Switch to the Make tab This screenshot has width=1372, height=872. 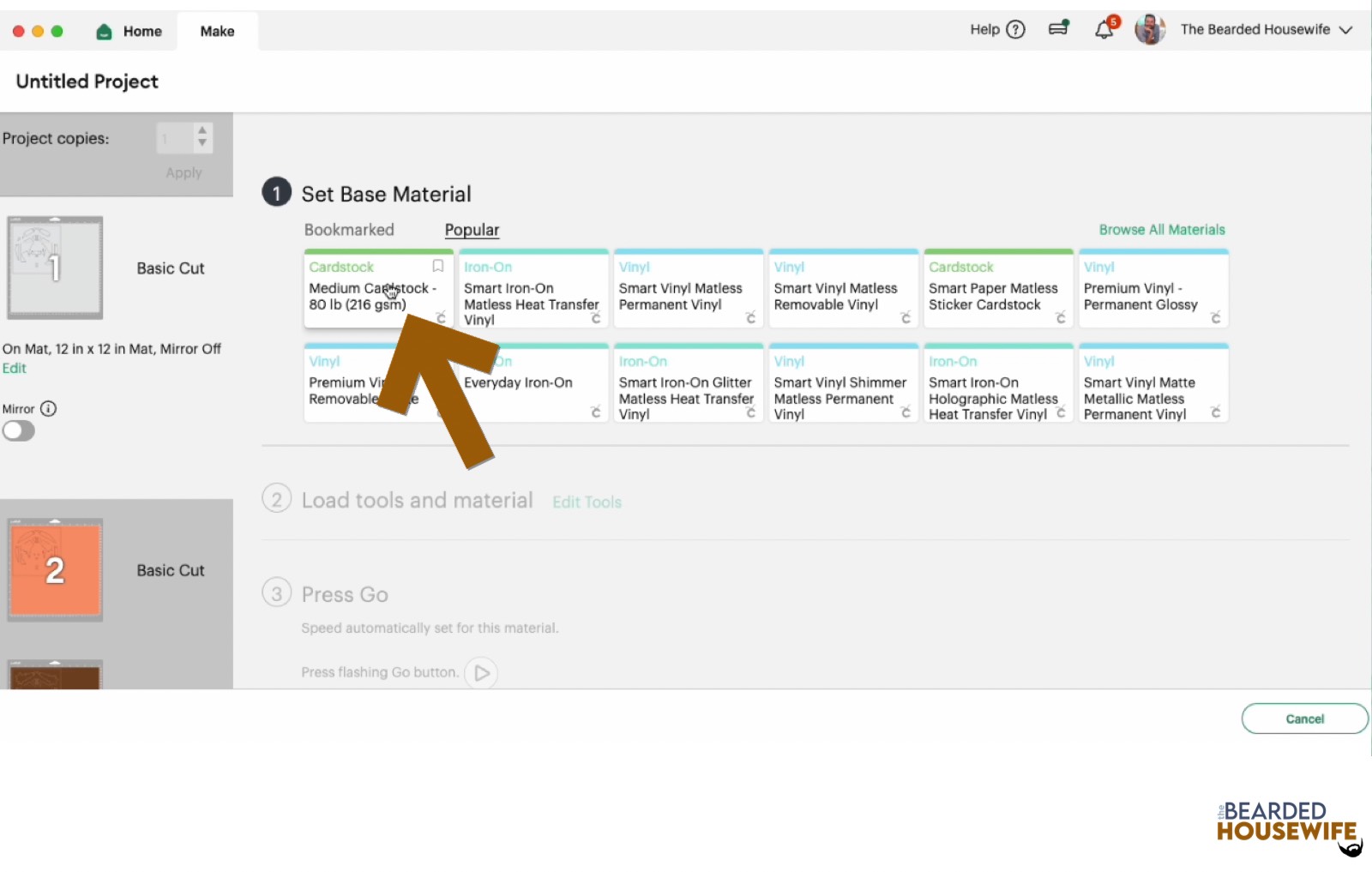[217, 31]
